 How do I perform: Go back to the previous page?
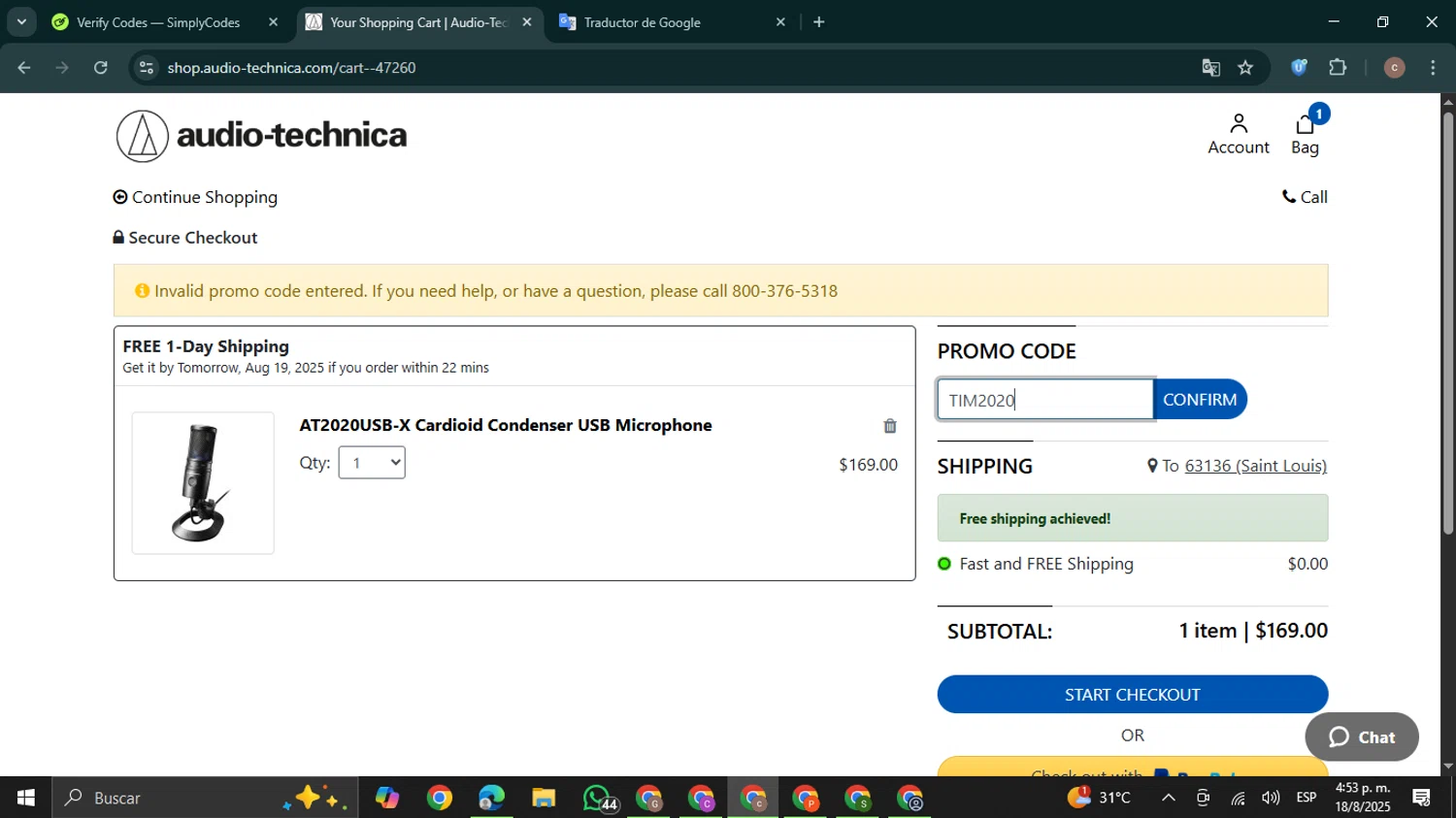pyautogui.click(x=24, y=68)
